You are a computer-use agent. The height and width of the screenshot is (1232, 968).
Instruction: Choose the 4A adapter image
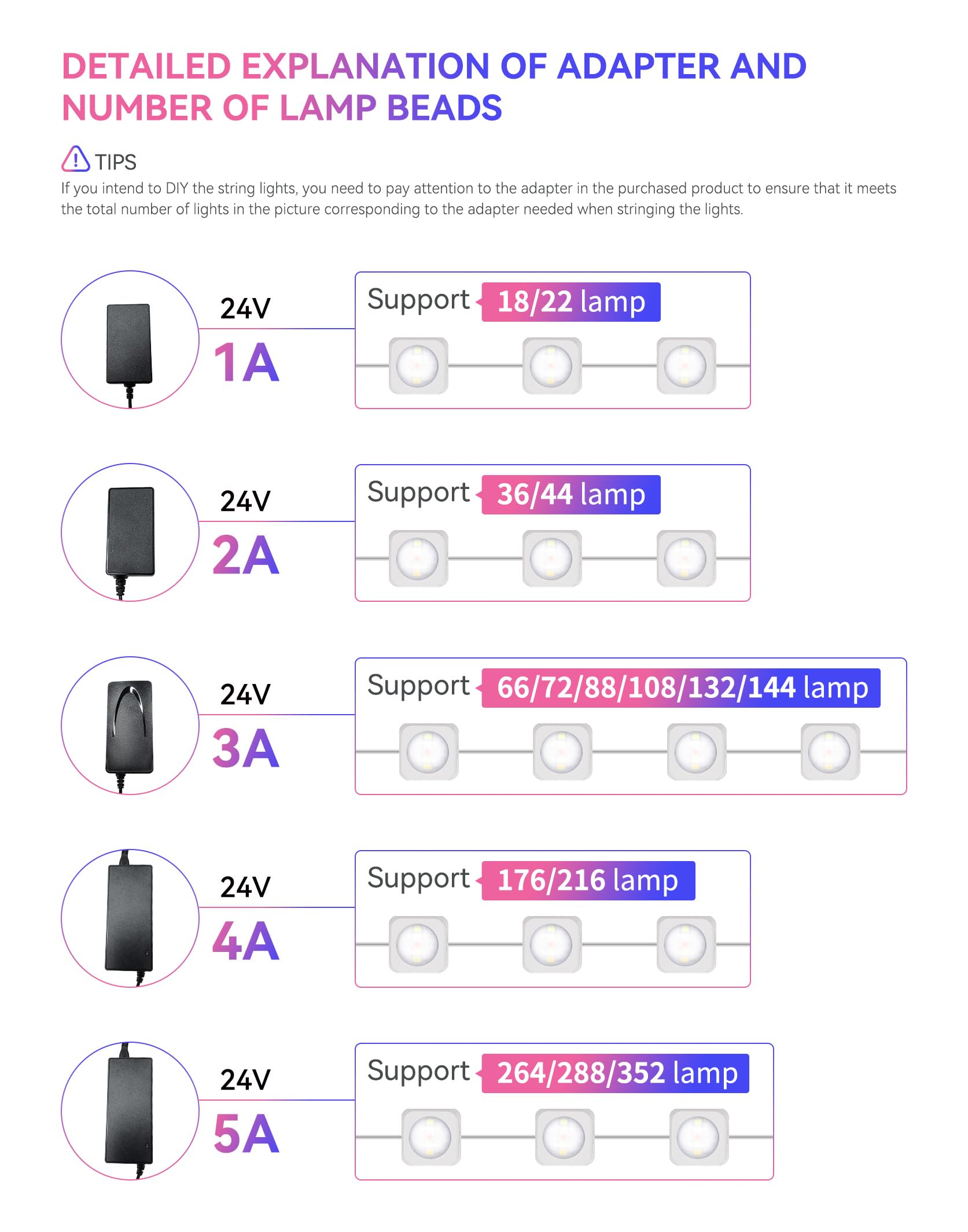pos(130,918)
